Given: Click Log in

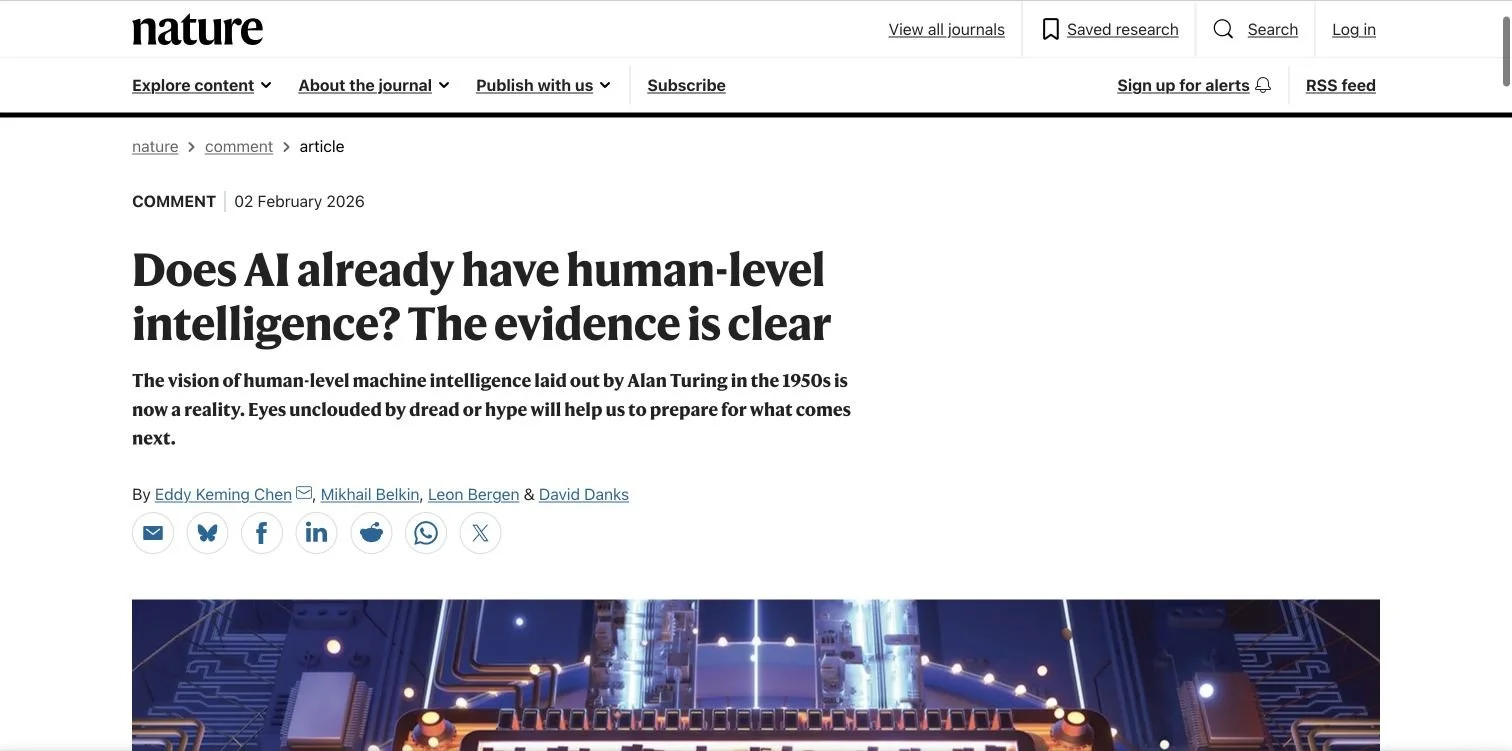Looking at the screenshot, I should 1354,29.
